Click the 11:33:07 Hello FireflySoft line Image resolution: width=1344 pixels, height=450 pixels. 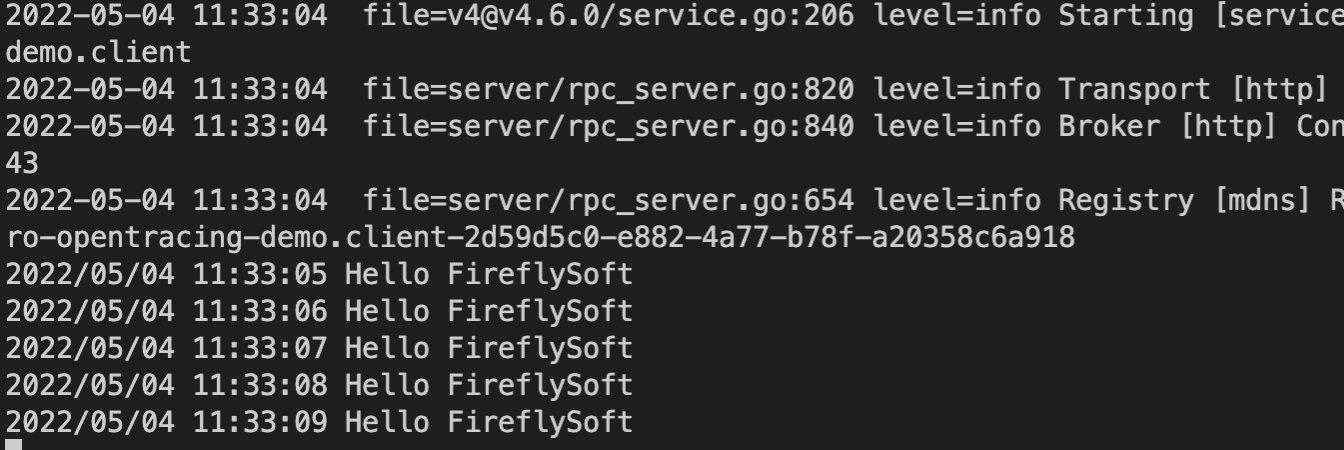(x=319, y=349)
